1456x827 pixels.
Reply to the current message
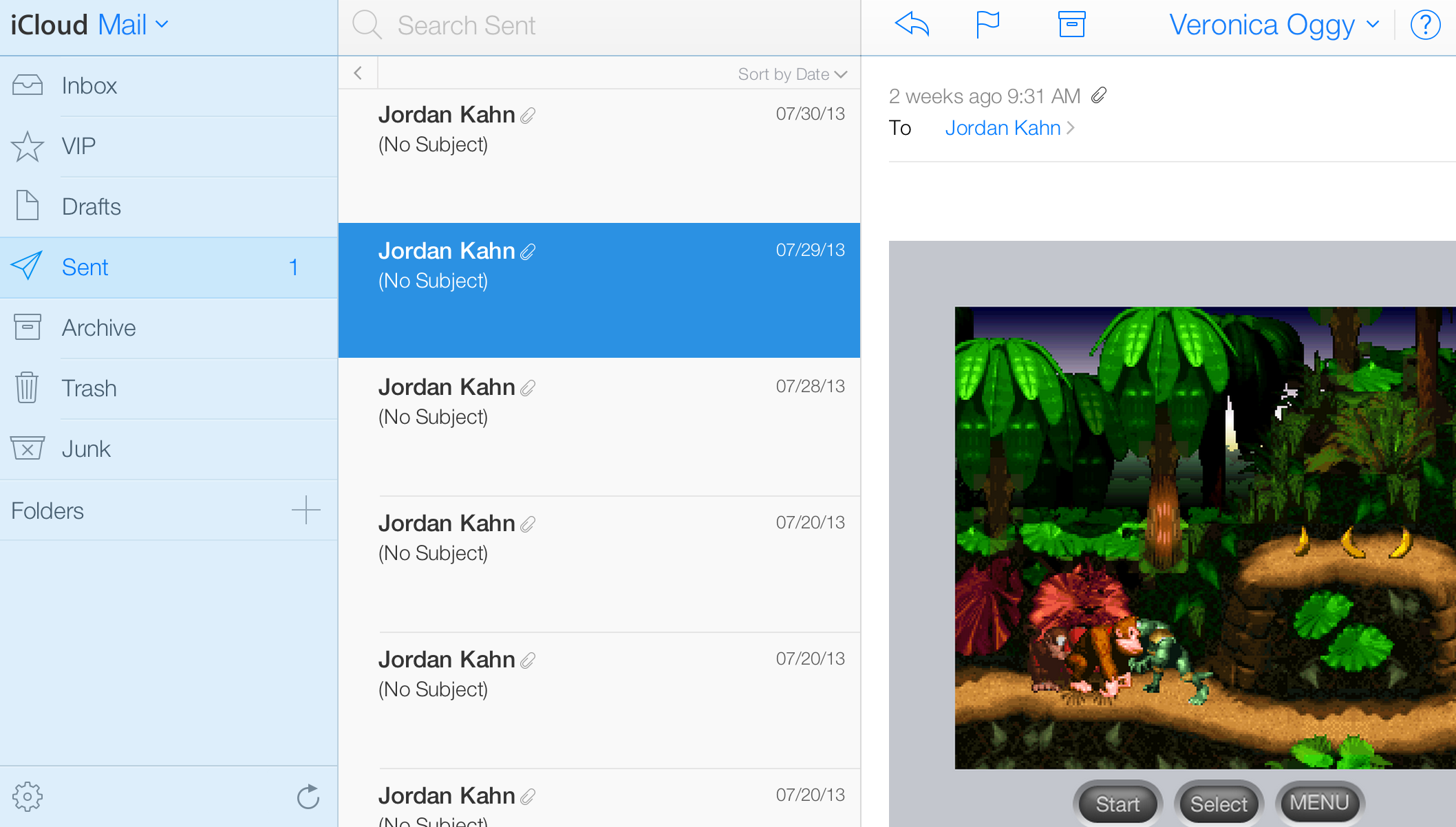click(x=912, y=24)
